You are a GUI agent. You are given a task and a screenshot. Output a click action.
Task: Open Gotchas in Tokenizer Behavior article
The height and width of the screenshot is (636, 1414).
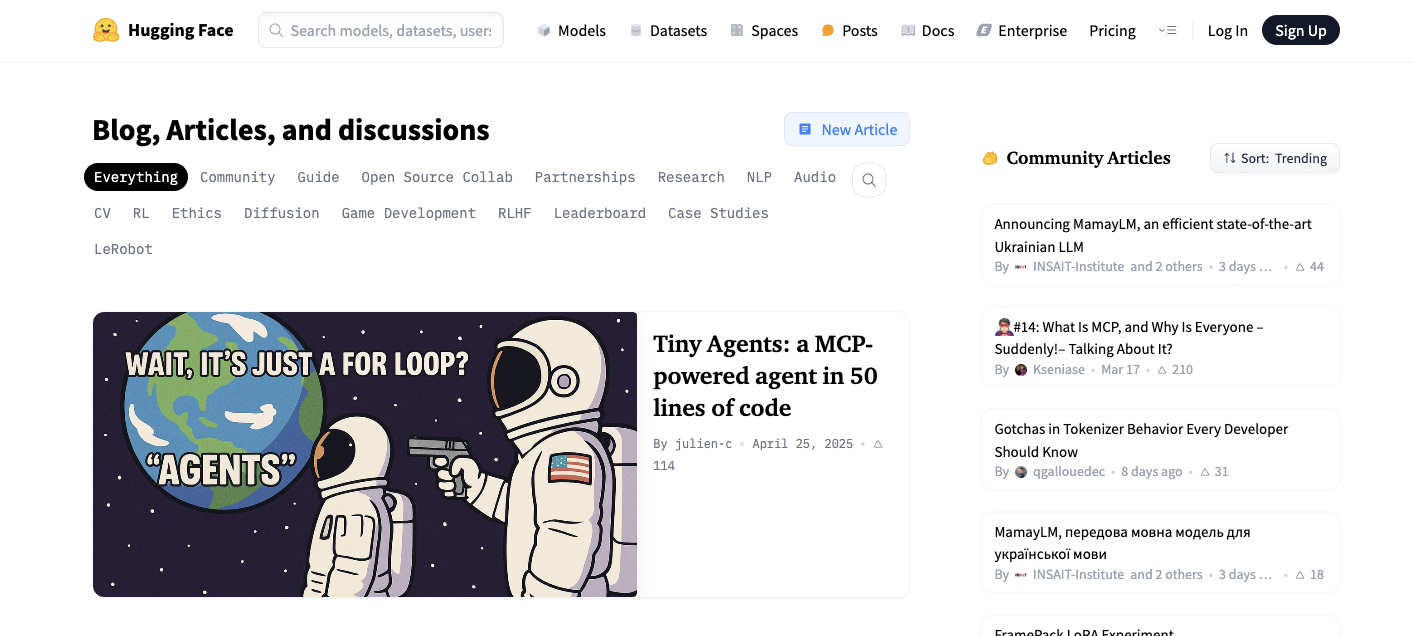point(1141,440)
